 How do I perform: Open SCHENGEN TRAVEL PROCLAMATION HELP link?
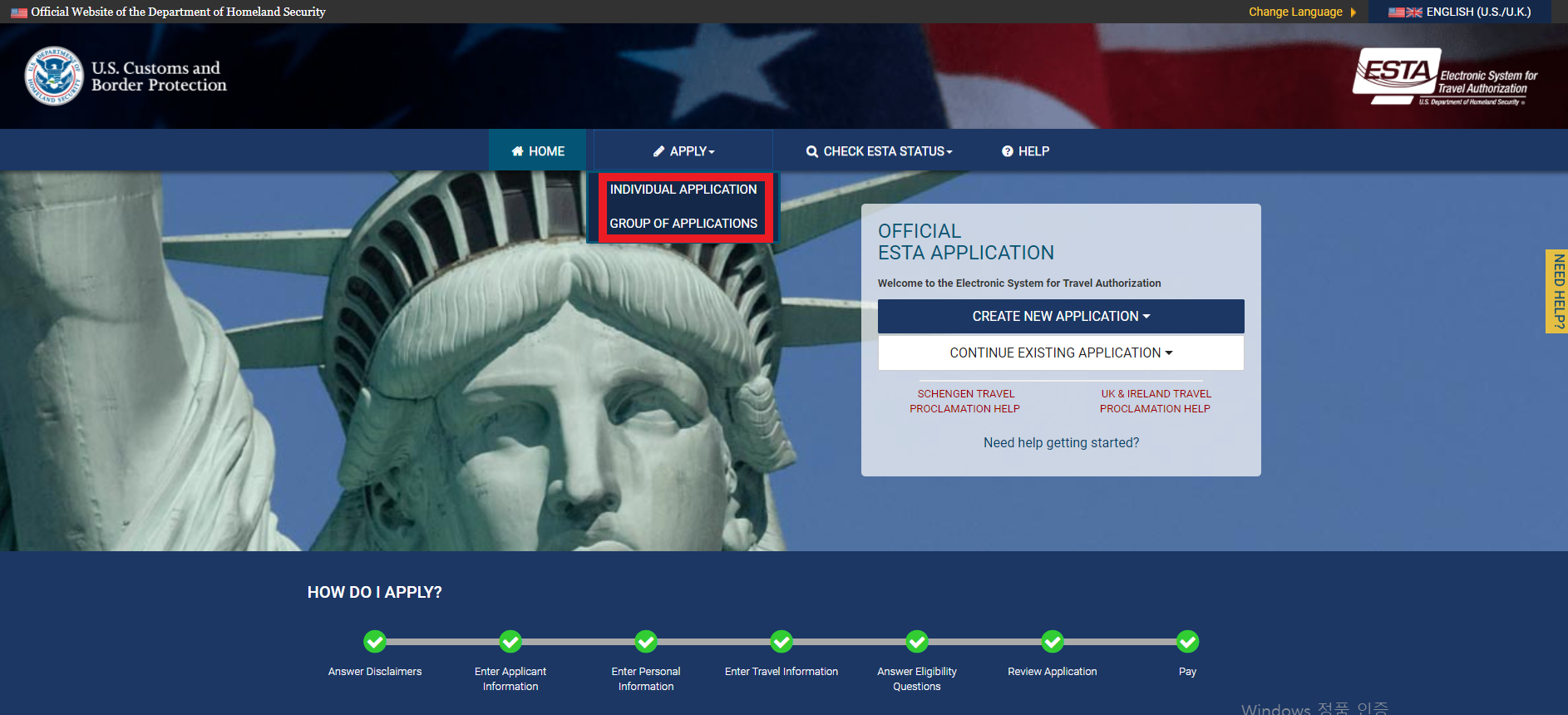point(965,402)
